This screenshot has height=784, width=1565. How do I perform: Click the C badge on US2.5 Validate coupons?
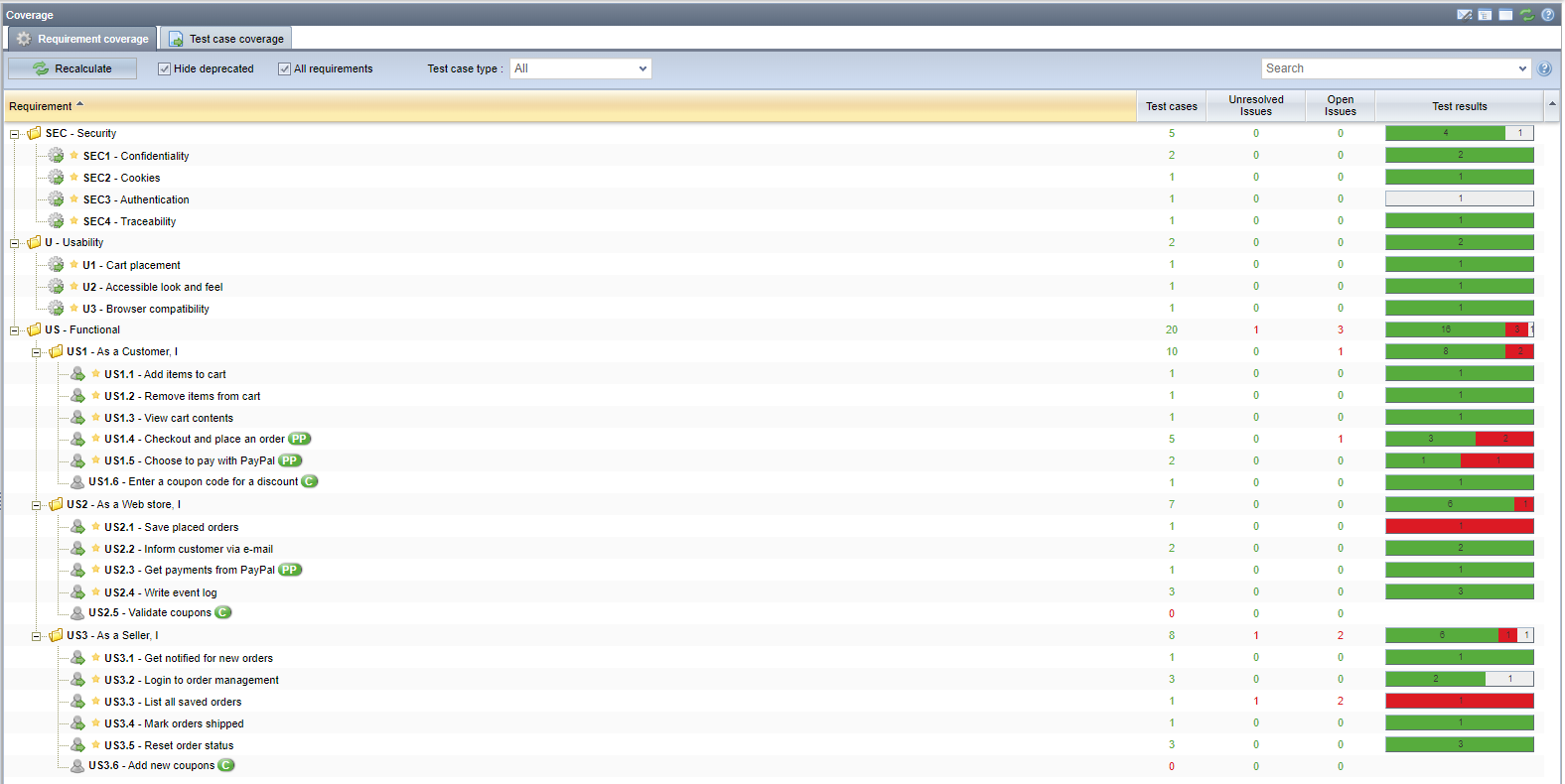(223, 612)
